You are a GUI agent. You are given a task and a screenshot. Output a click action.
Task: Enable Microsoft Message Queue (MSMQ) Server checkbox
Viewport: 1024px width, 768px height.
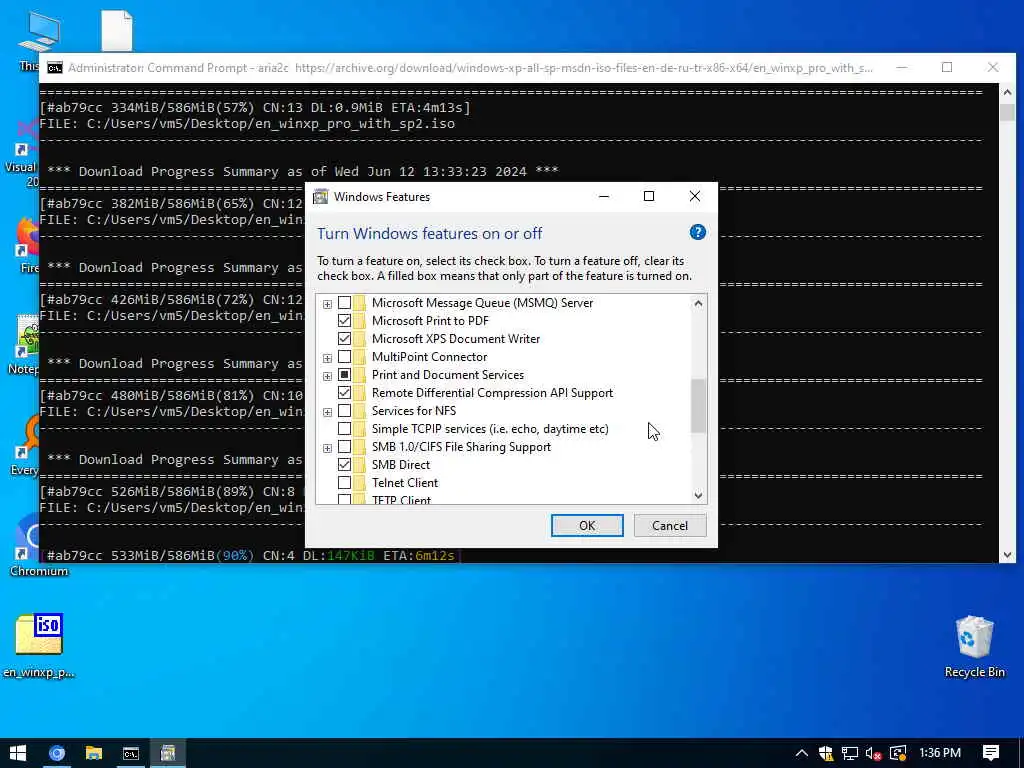point(344,303)
